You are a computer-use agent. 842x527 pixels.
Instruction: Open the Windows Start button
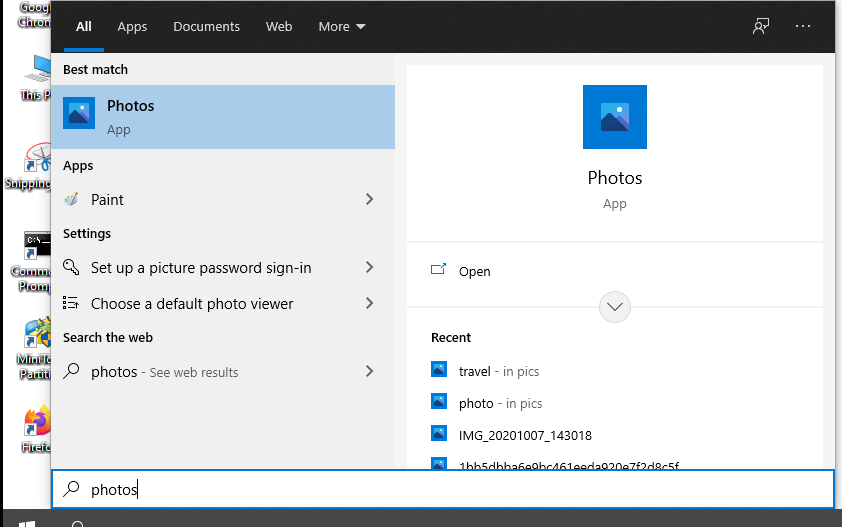[27, 524]
